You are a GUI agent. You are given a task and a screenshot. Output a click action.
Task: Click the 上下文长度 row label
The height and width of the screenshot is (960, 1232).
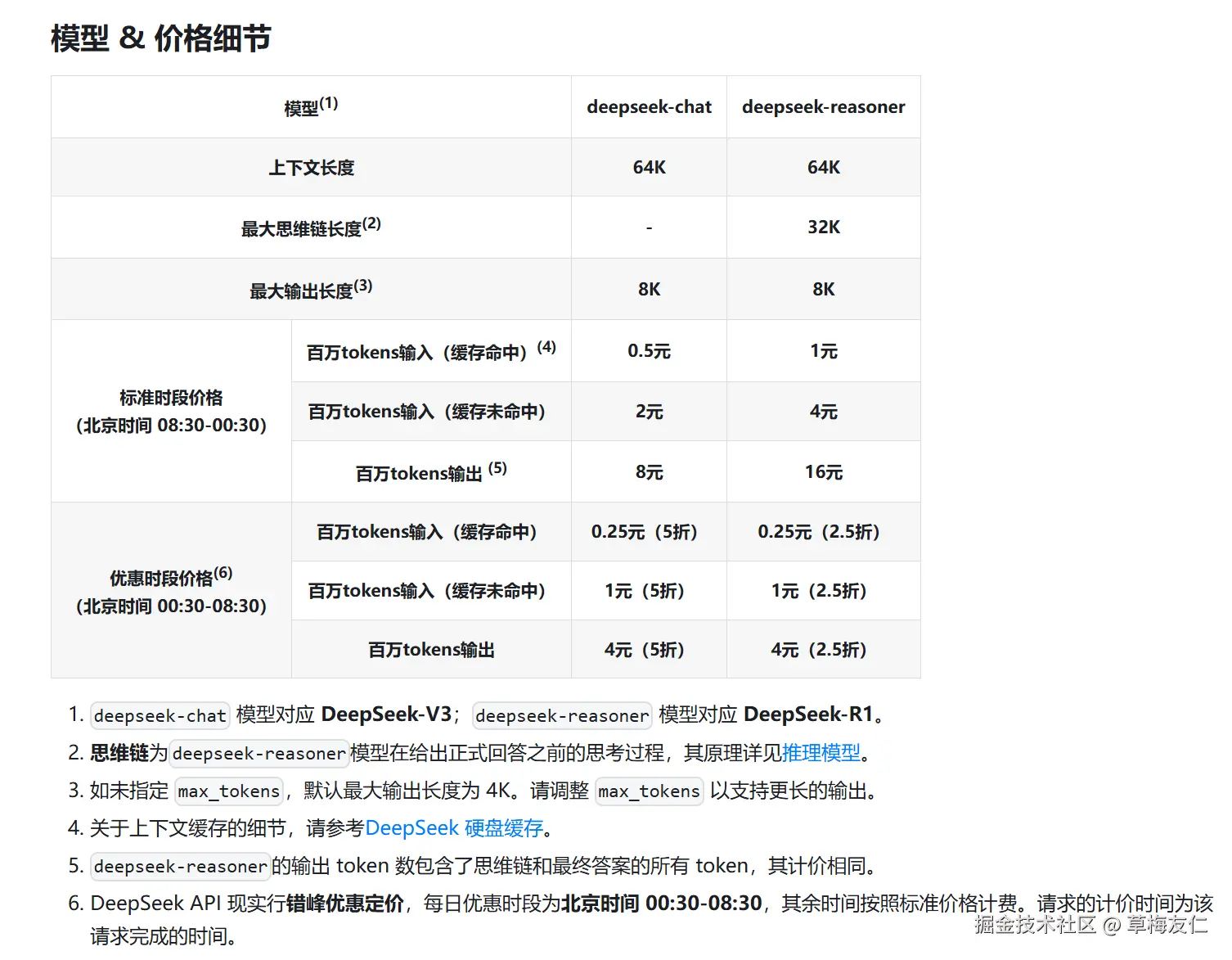pos(311,168)
